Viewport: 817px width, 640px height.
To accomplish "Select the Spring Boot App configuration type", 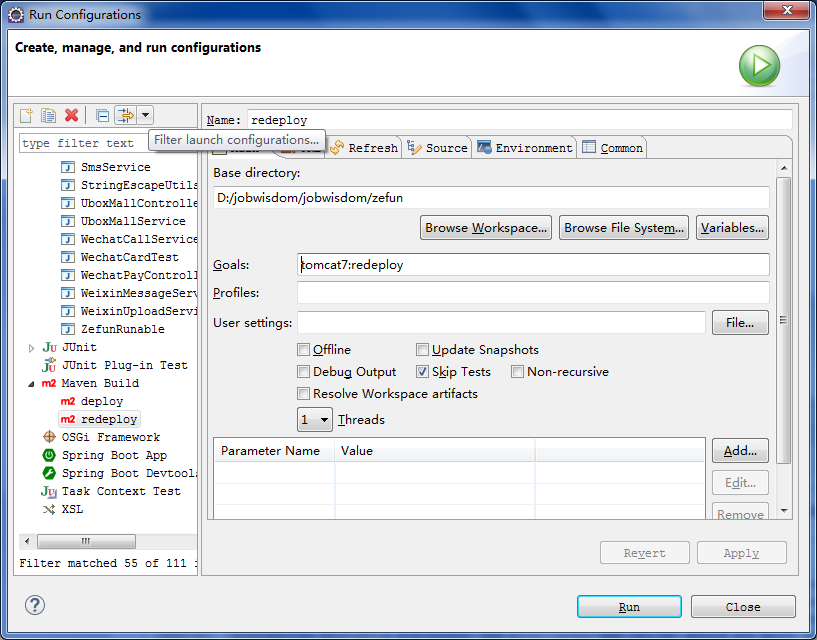I will pyautogui.click(x=114, y=455).
